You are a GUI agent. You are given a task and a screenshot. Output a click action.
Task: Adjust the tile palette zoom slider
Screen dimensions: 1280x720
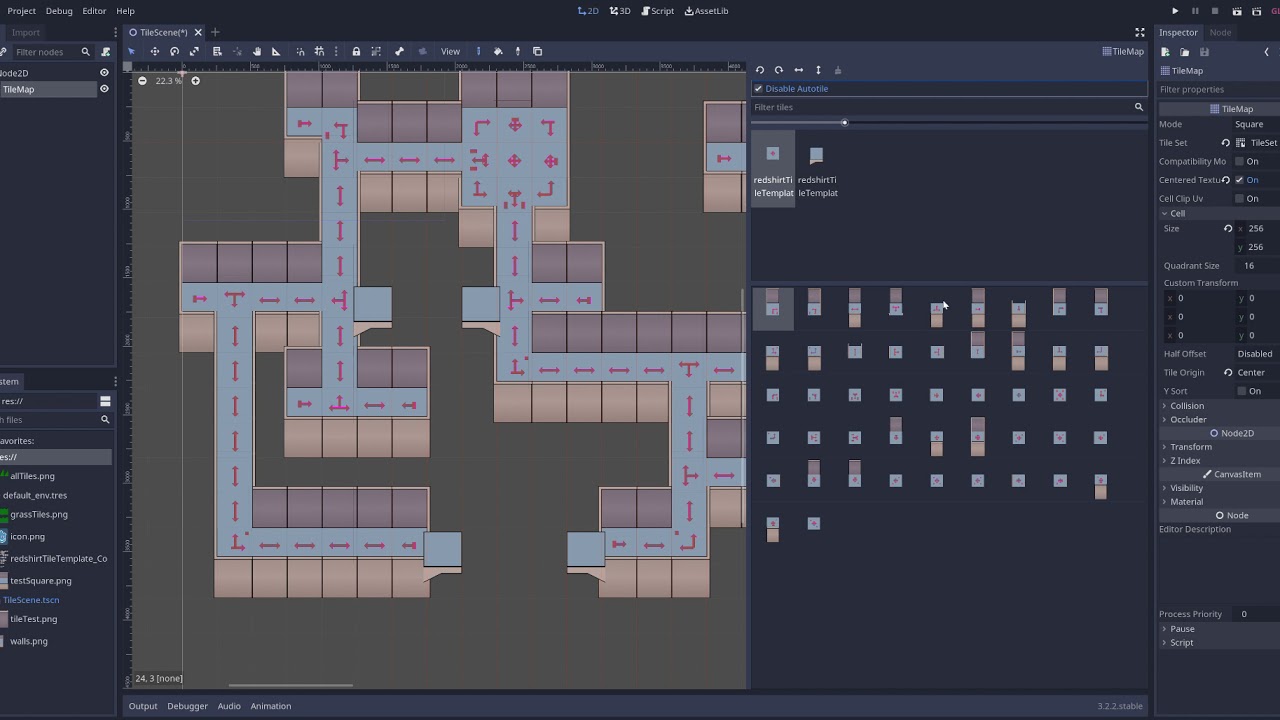pyautogui.click(x=844, y=123)
